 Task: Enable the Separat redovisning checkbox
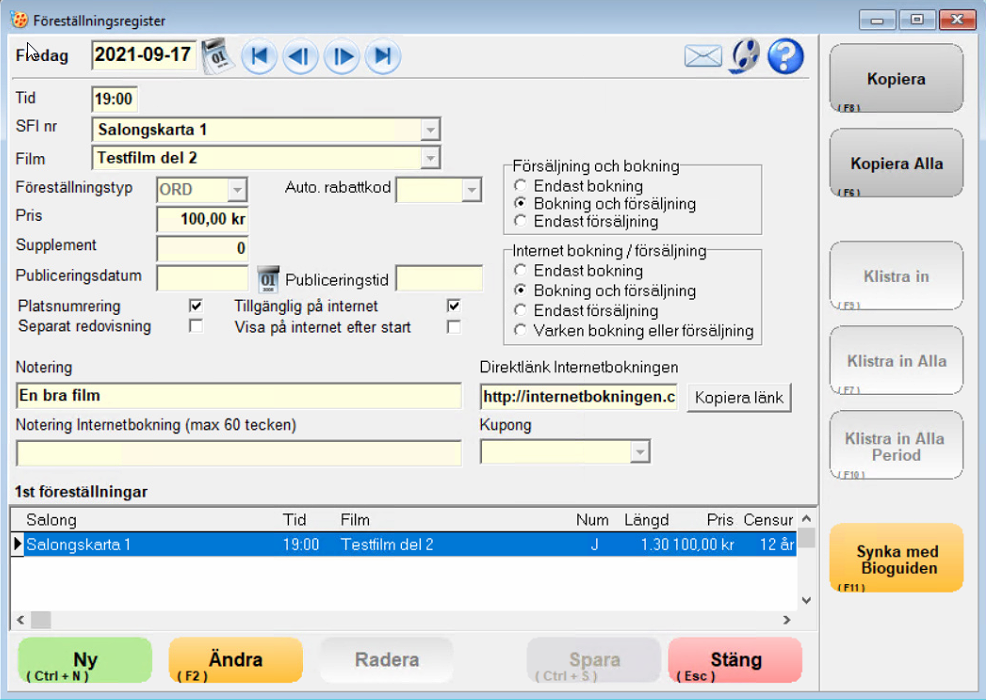tap(196, 326)
